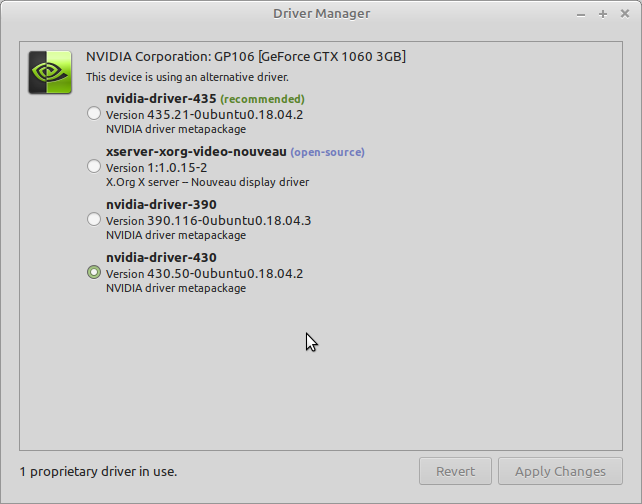Click the selected nvidia-driver-430 radio button

[94, 272]
